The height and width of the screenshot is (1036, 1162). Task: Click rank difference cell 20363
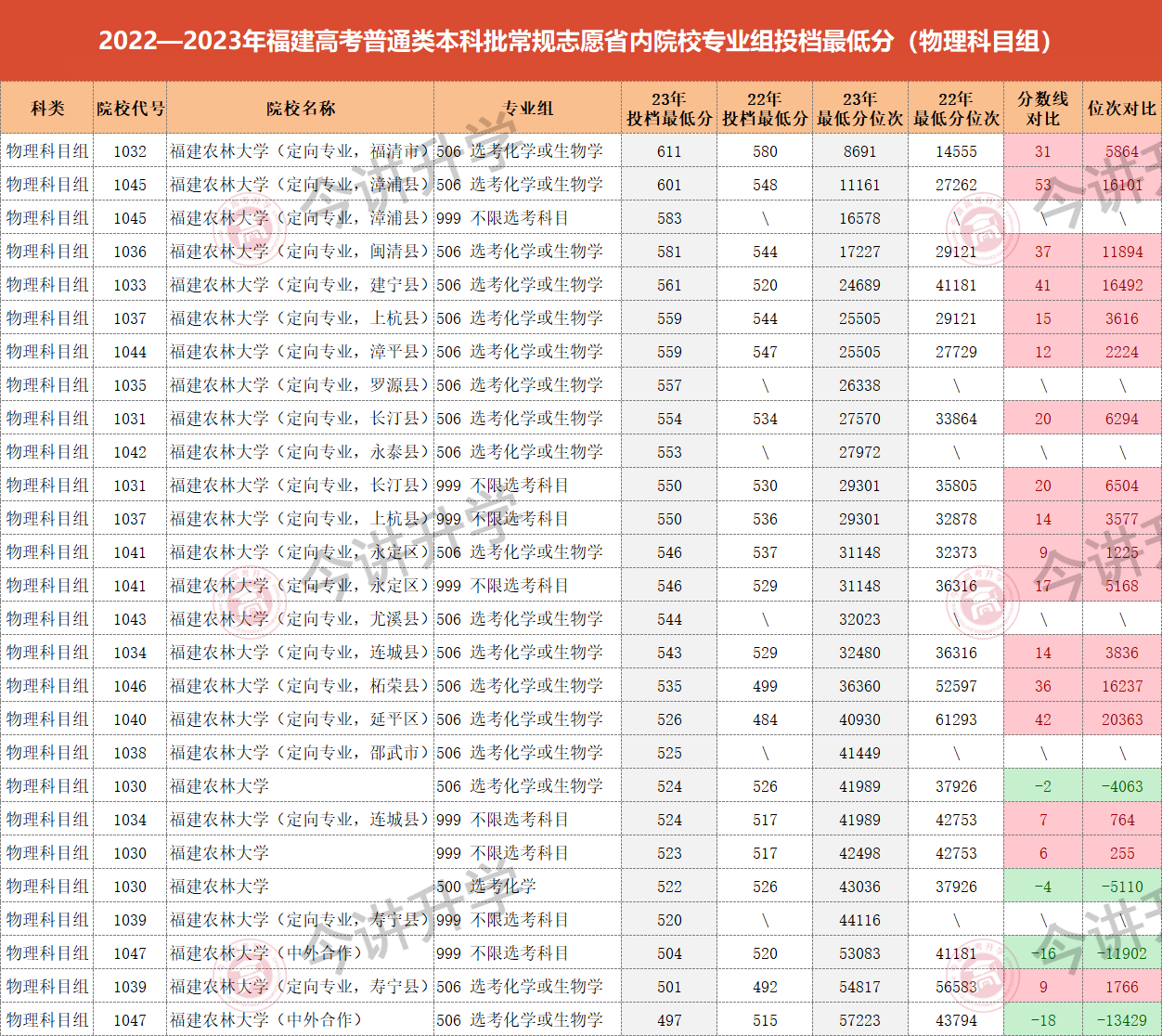click(1122, 719)
